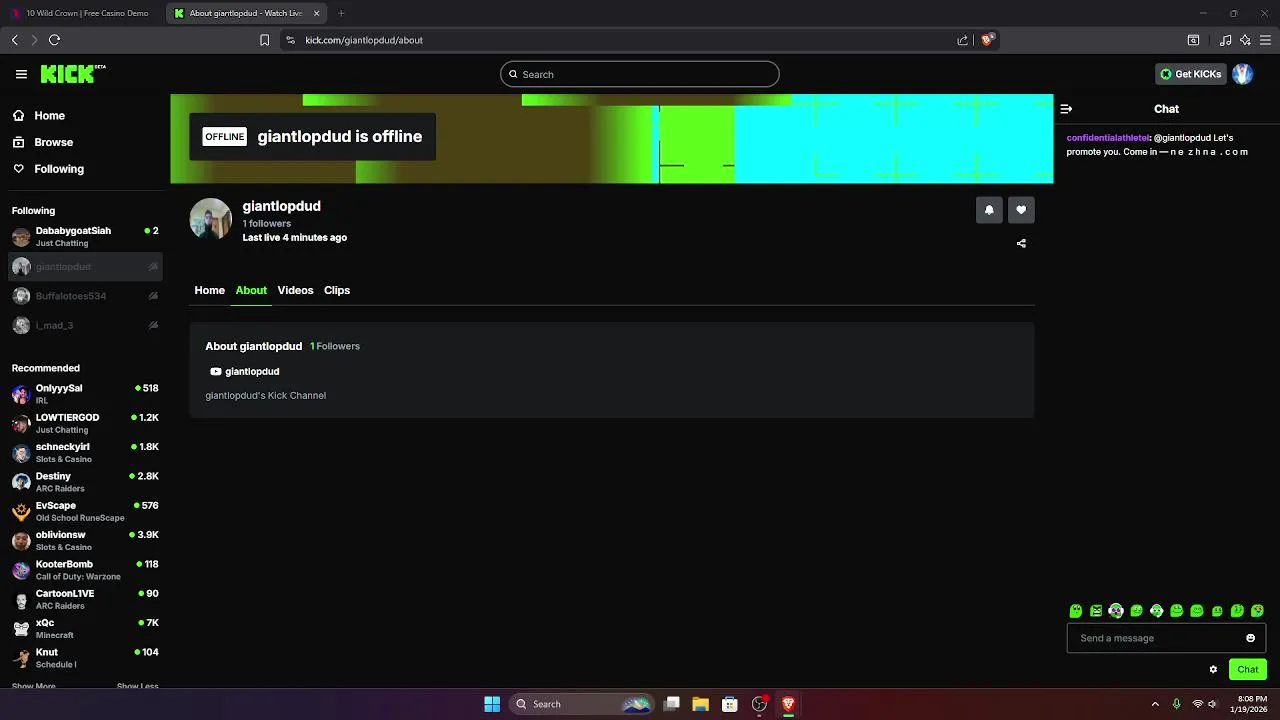
Task: Open chat settings gear icon
Action: [x=1213, y=669]
